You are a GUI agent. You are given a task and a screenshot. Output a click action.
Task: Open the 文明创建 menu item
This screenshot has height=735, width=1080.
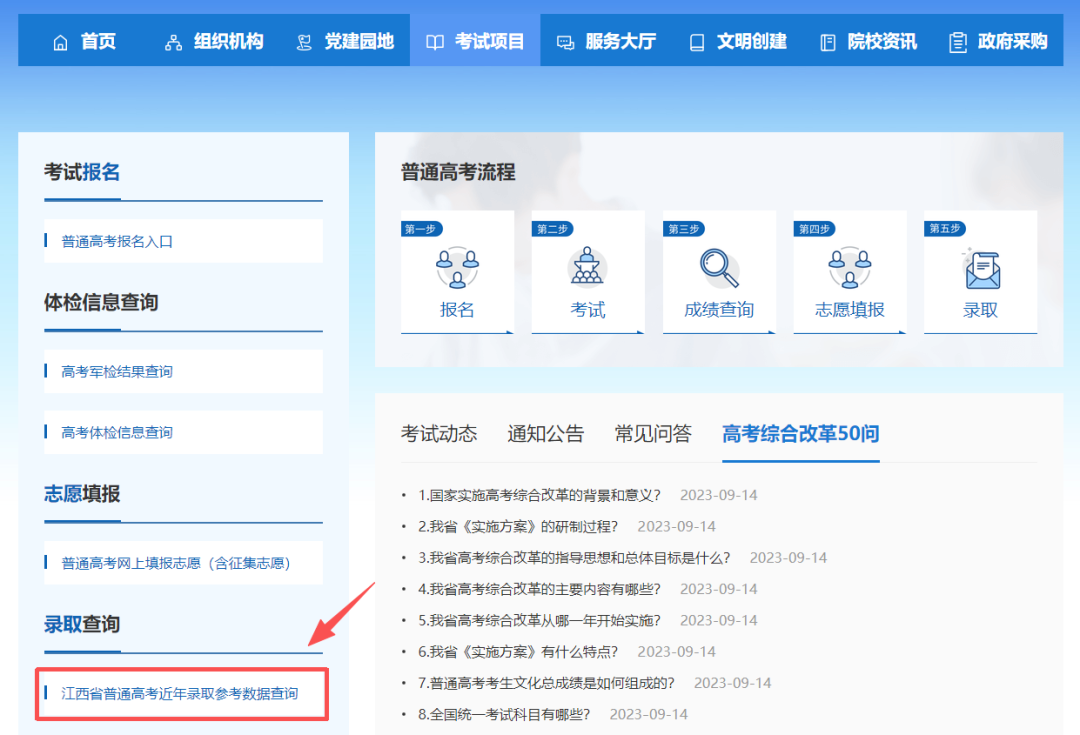coord(751,42)
